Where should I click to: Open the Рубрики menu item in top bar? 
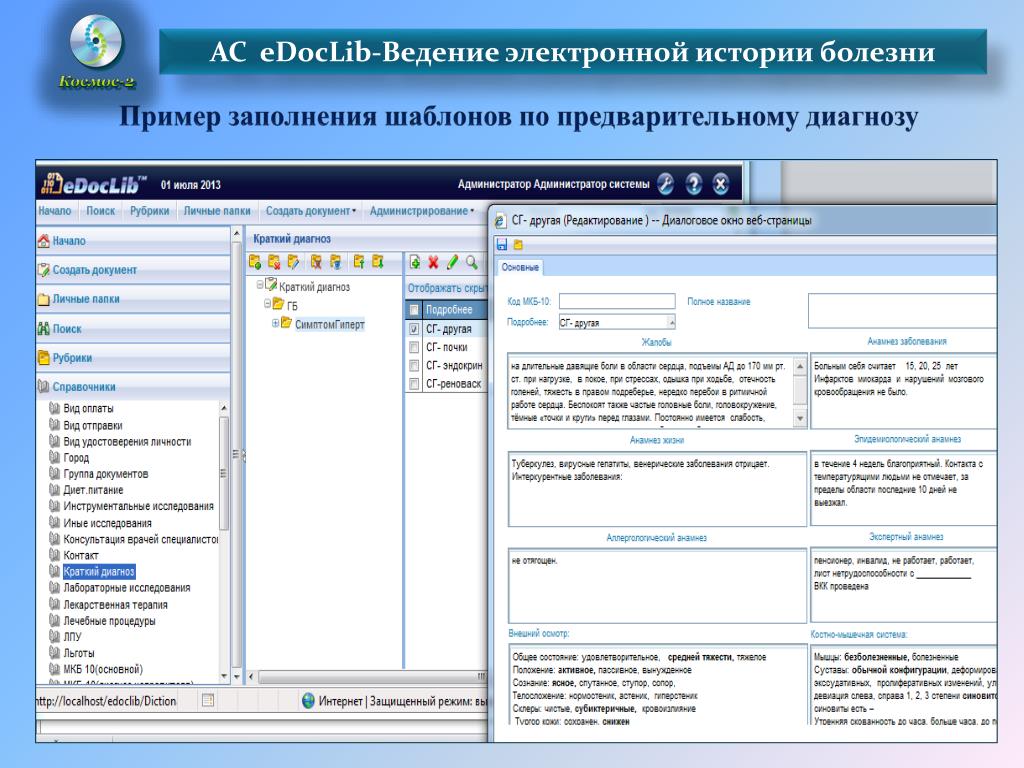coord(150,211)
